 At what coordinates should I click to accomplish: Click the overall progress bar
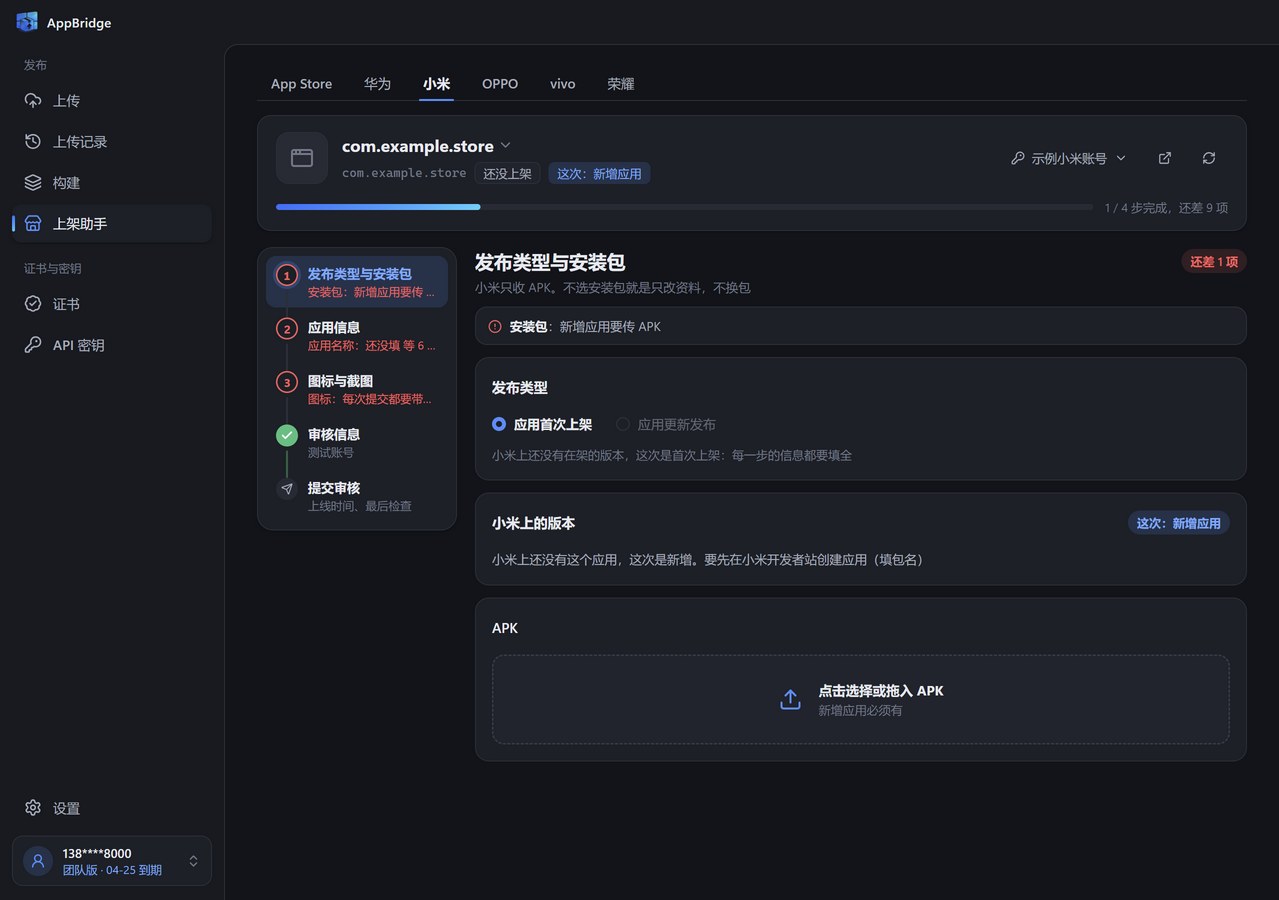point(684,207)
